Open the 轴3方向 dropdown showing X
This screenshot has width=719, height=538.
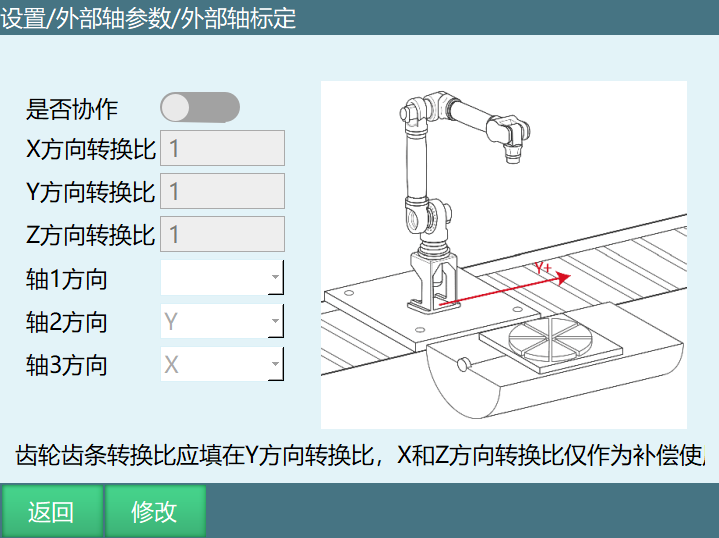point(222,364)
